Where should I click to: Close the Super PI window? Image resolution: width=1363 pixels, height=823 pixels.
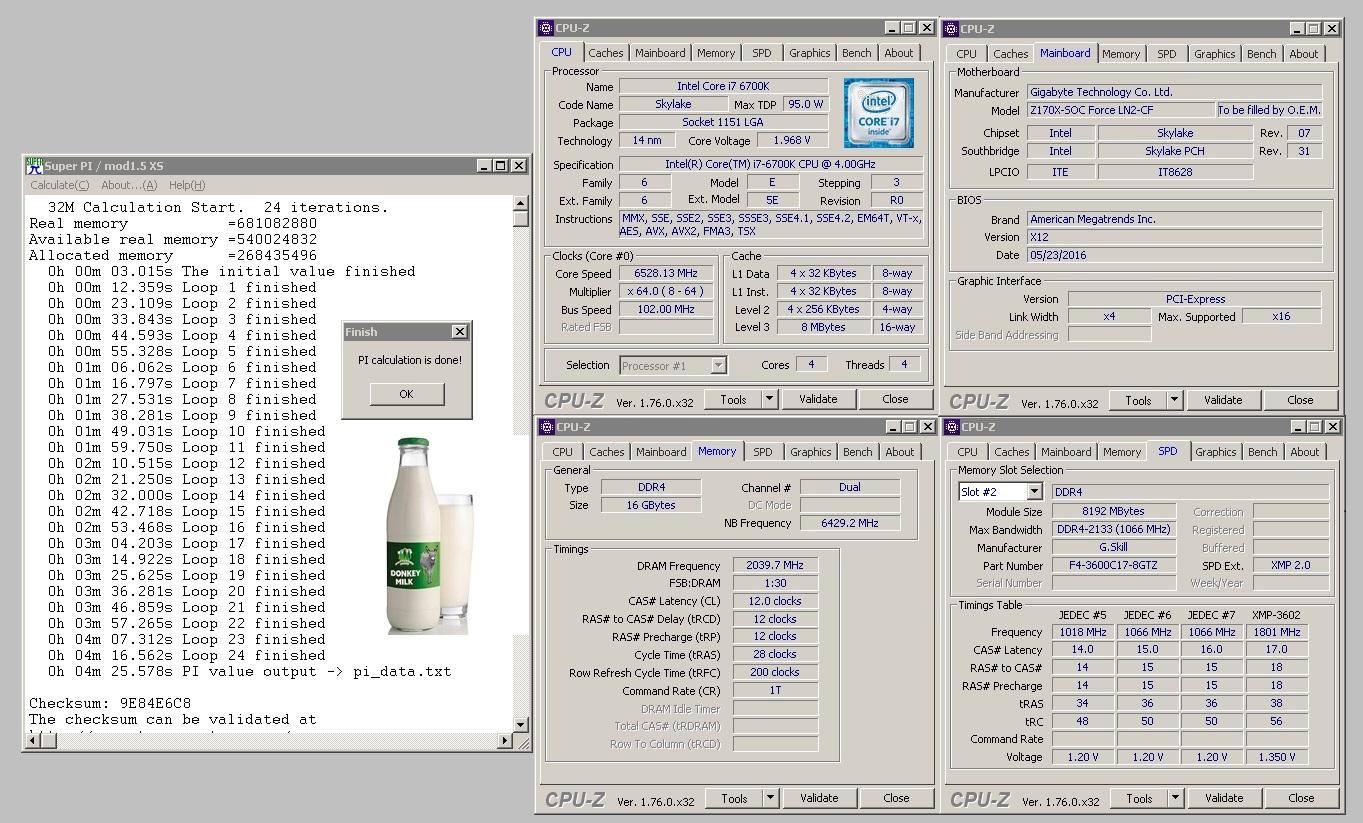(x=519, y=166)
